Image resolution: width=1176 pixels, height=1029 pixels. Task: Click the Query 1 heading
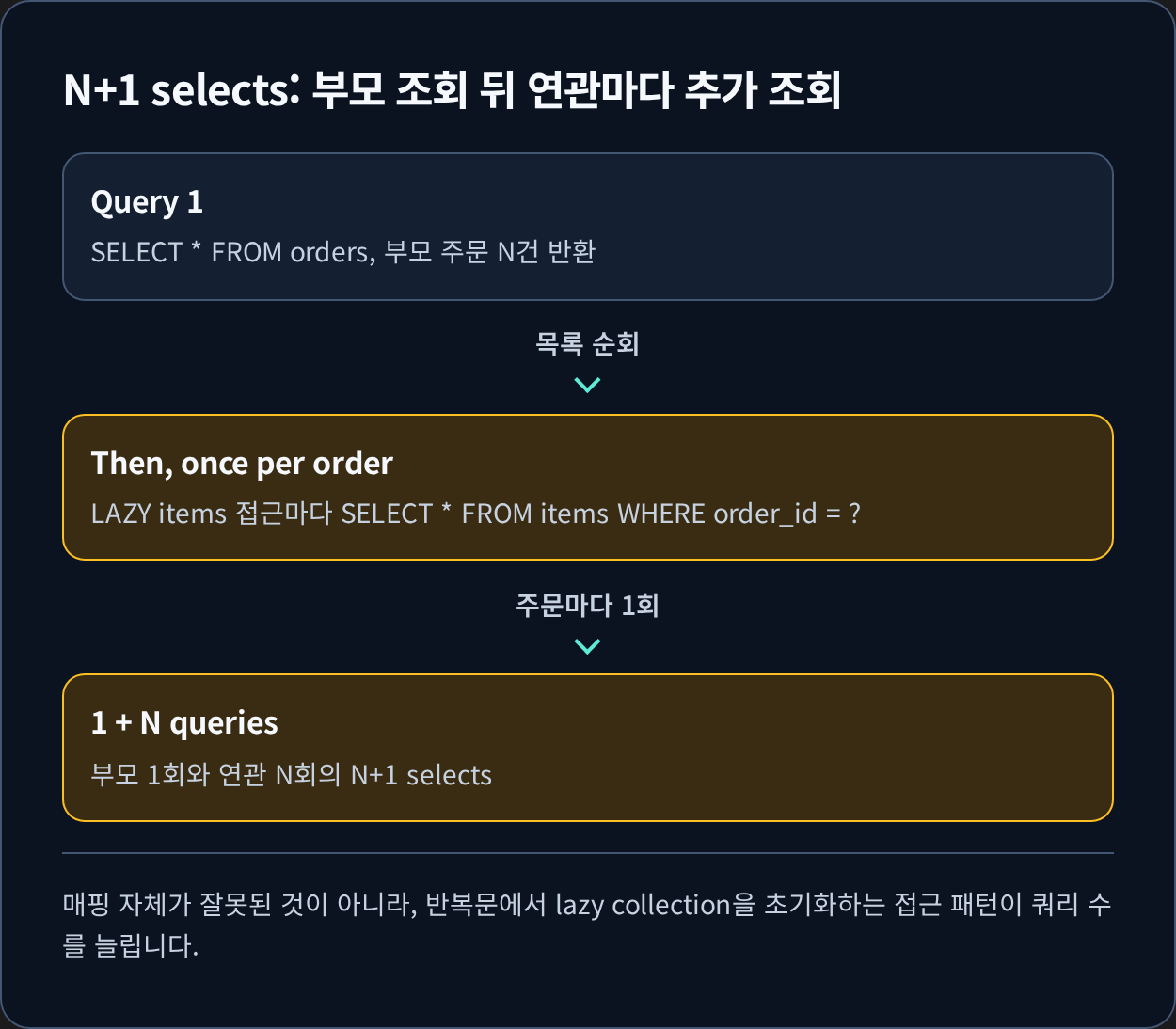pos(147,202)
